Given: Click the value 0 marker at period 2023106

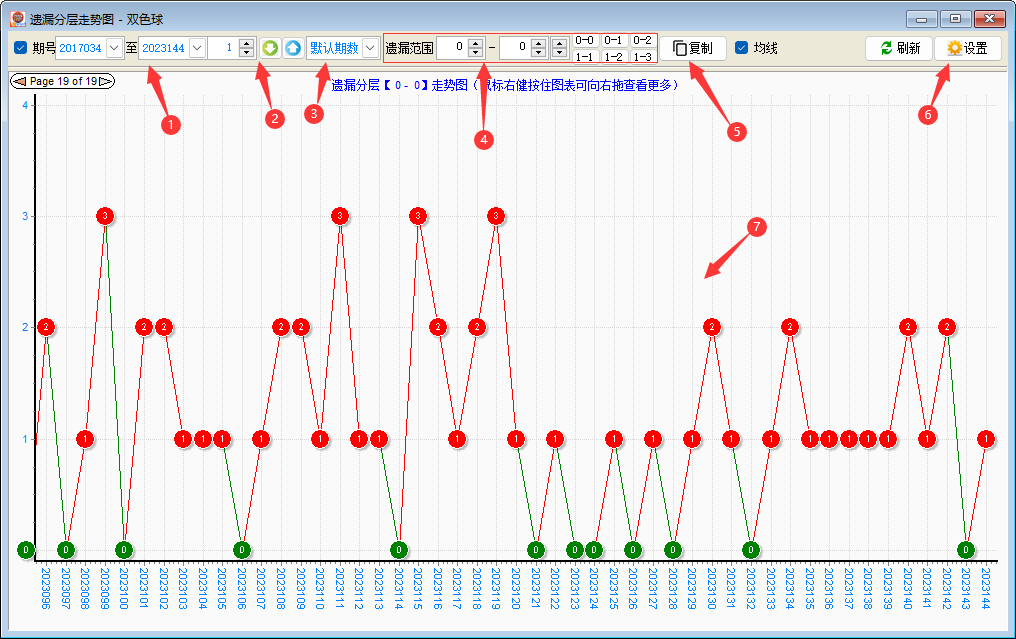Looking at the screenshot, I should 242,550.
